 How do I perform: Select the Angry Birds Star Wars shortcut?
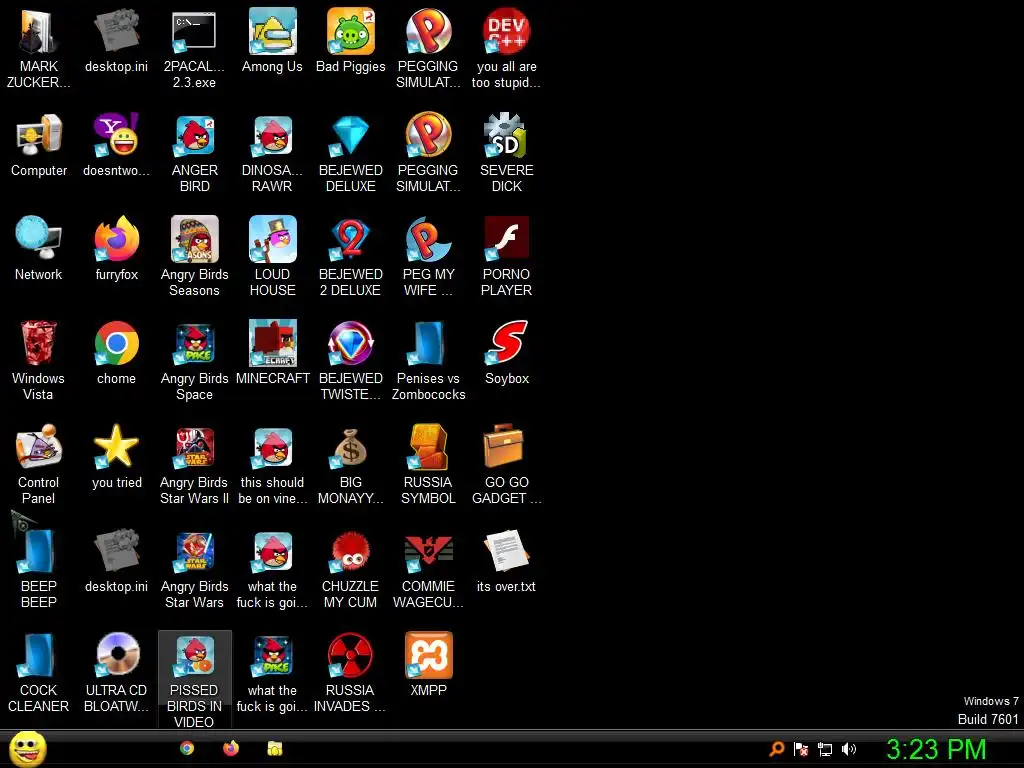[195, 568]
